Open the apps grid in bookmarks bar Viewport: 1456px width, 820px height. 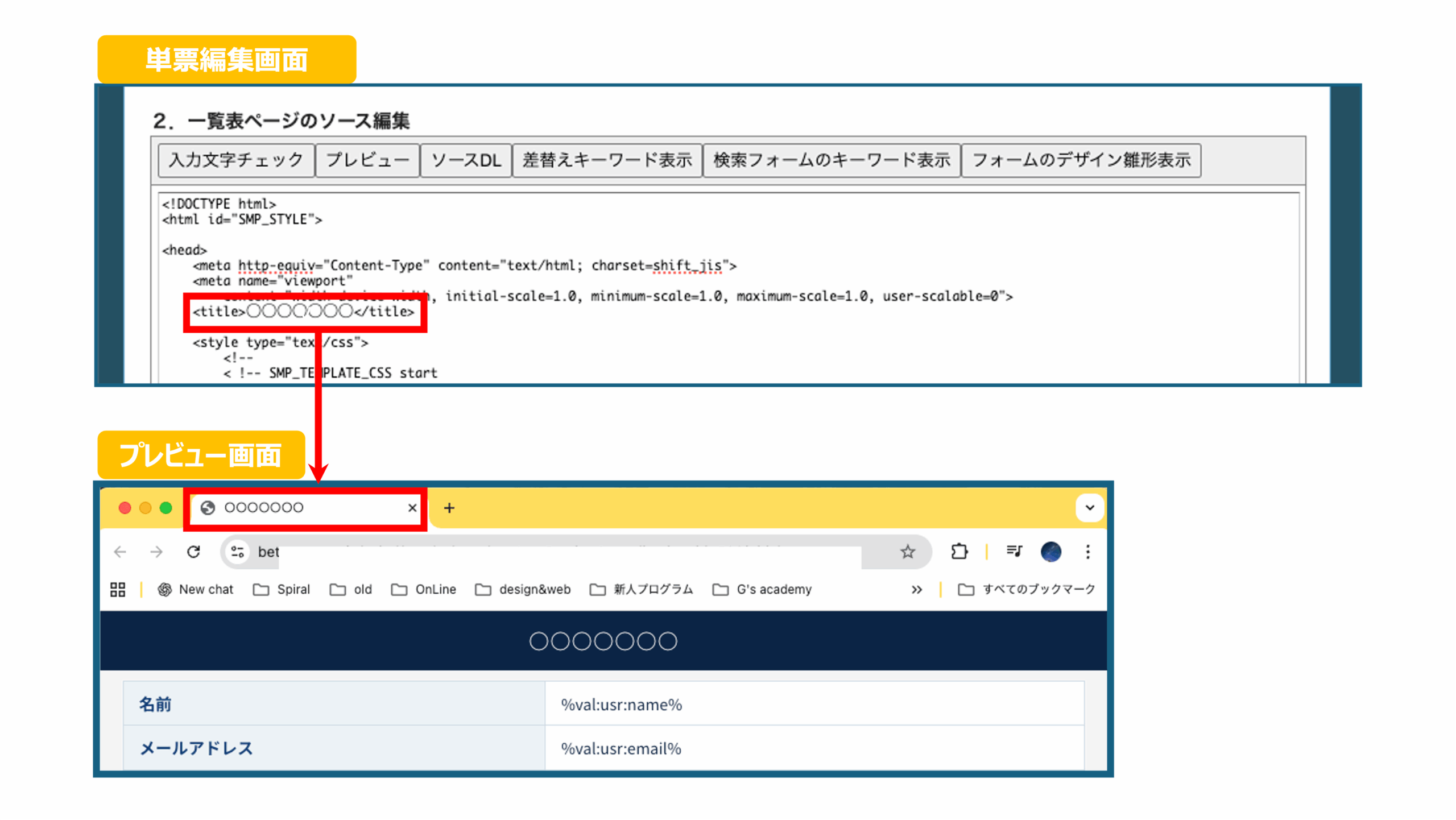point(118,590)
